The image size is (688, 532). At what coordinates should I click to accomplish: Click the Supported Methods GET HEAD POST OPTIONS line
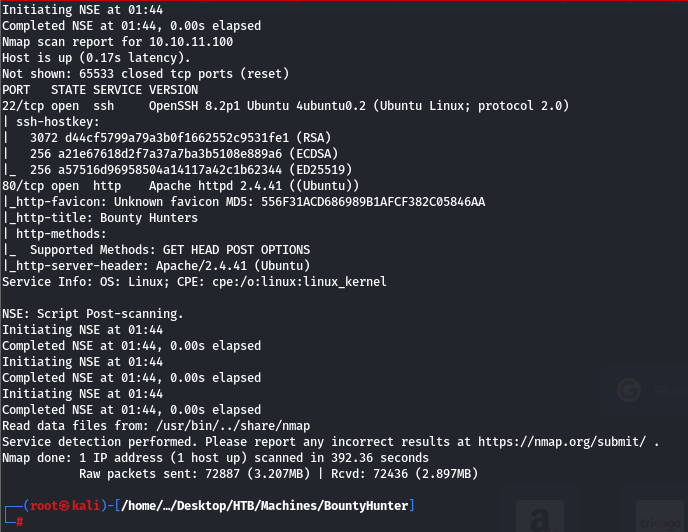170,250
